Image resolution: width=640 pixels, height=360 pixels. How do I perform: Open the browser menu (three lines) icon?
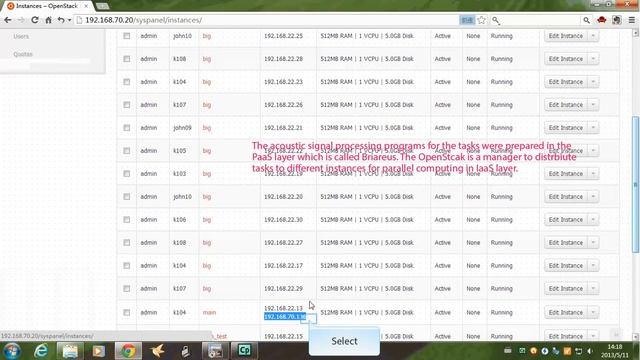coord(631,20)
